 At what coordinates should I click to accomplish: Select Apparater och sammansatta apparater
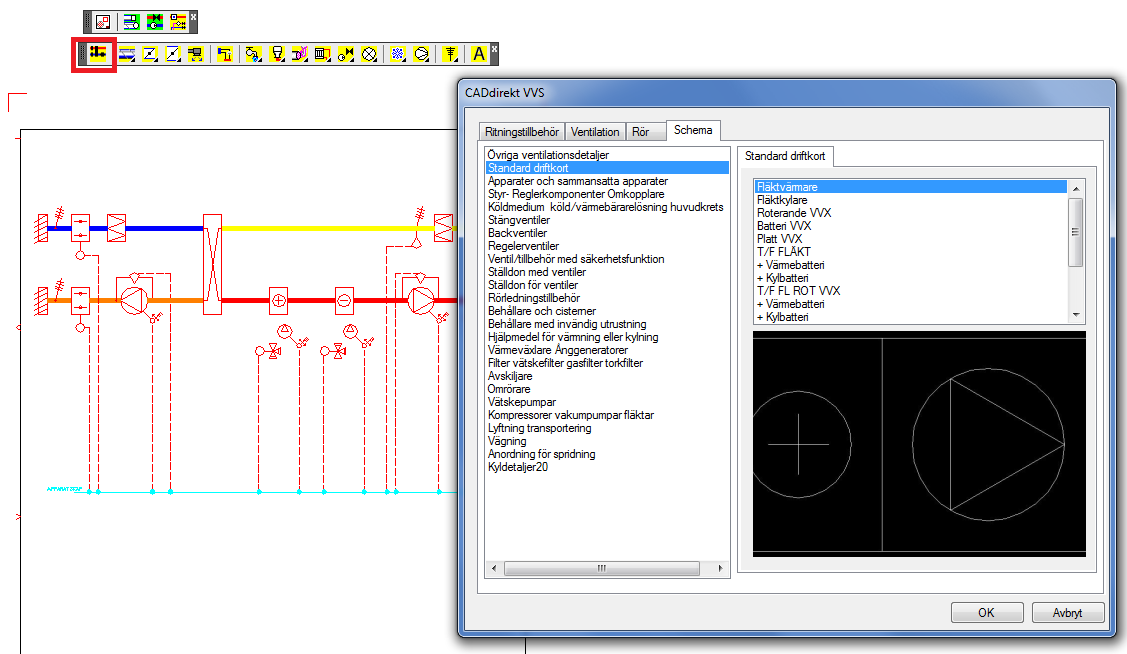pos(578,181)
